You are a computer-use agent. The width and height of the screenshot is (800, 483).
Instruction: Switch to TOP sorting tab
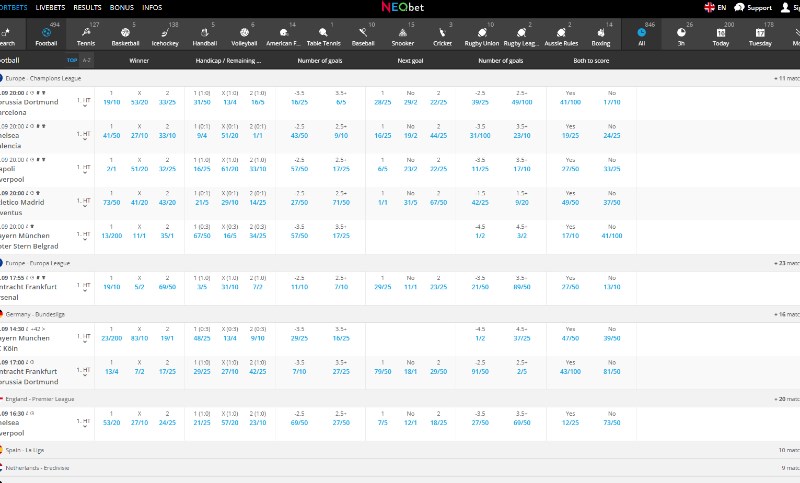(72, 60)
